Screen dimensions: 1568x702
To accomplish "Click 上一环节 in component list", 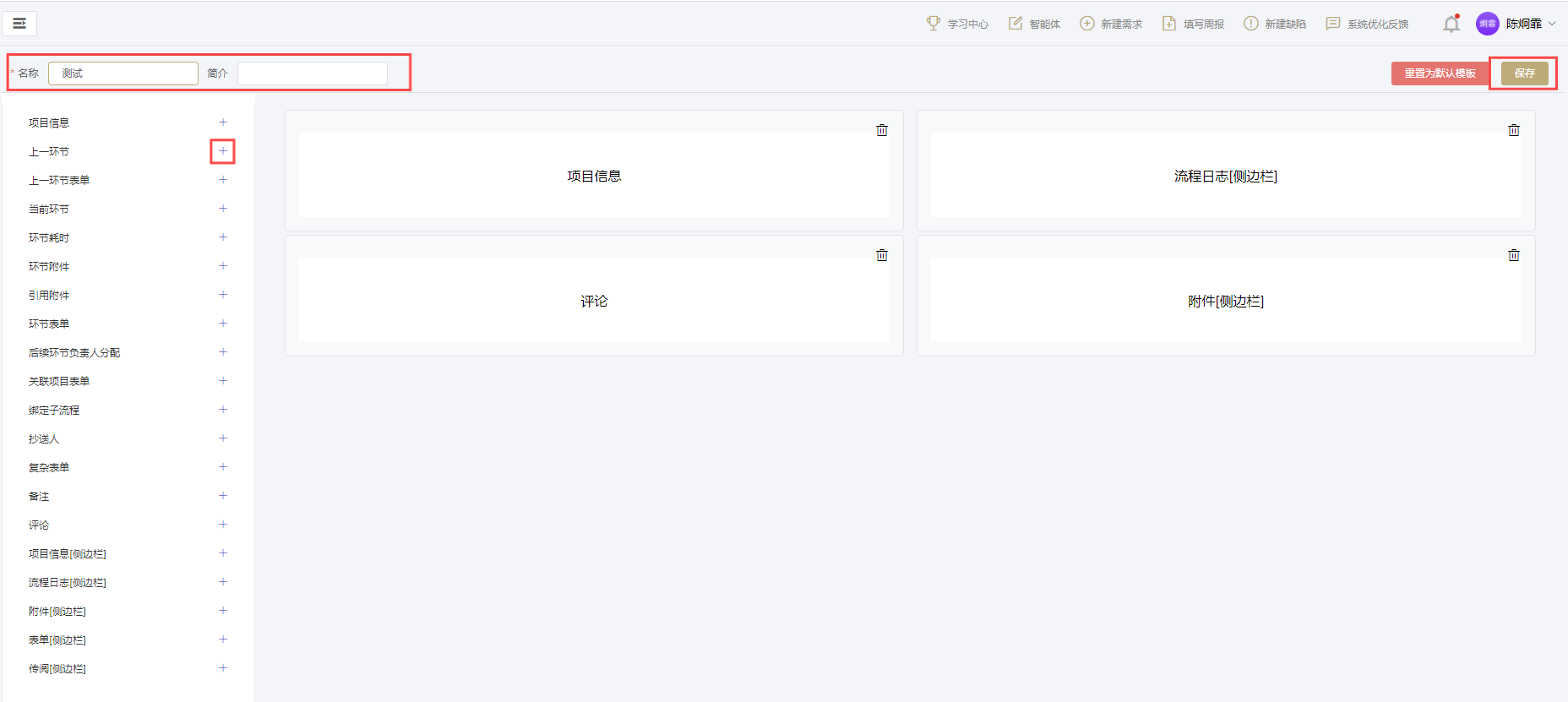I will 49,152.
